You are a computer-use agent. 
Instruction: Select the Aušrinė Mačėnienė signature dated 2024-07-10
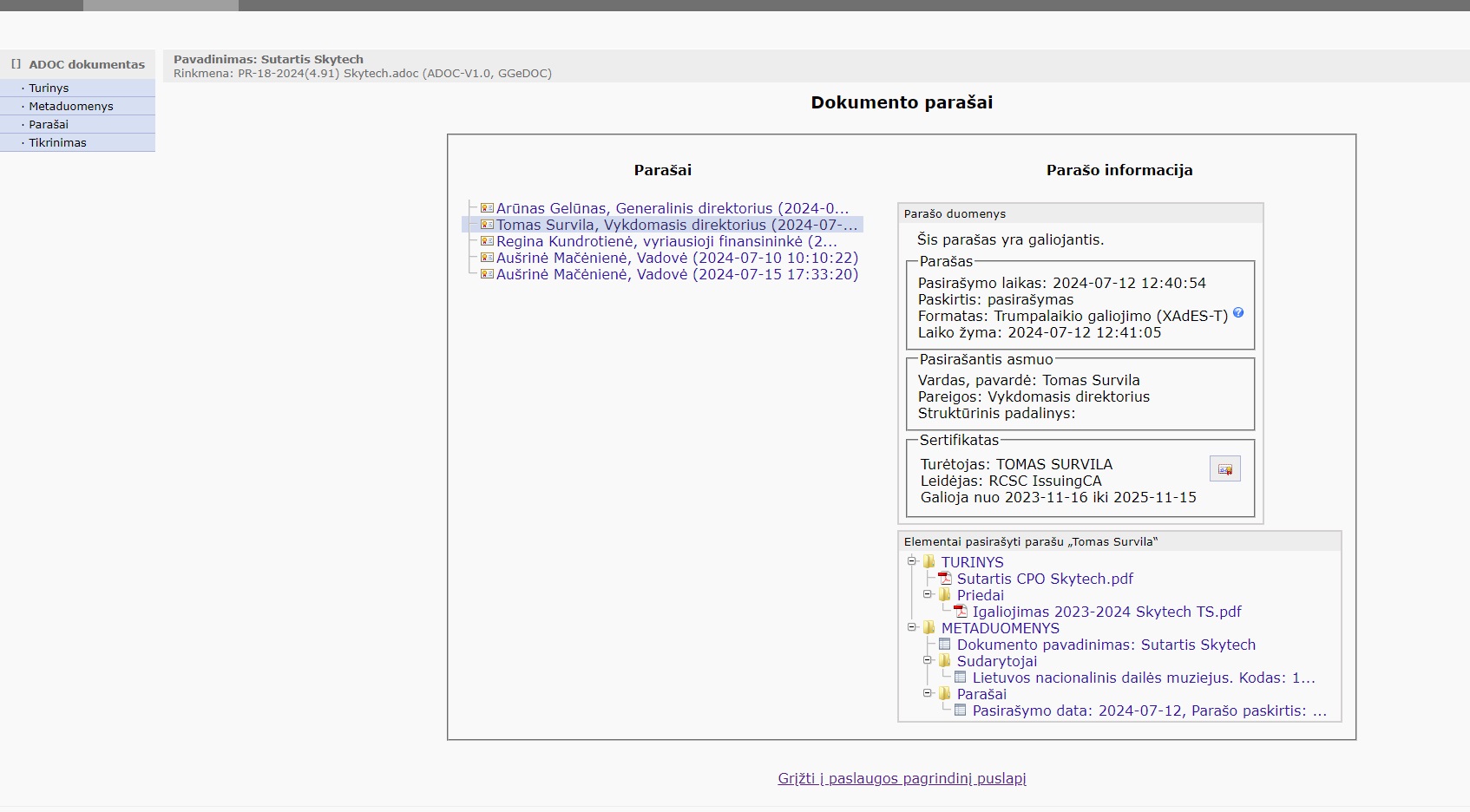pos(677,259)
